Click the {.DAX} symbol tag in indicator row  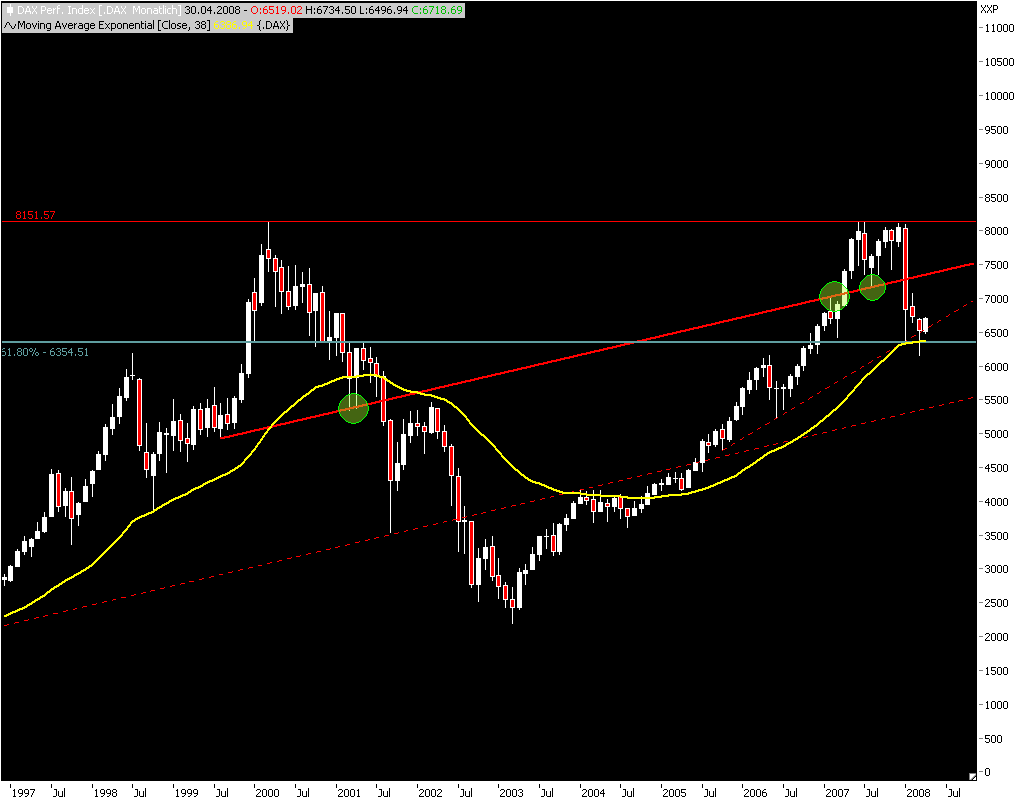click(x=273, y=25)
